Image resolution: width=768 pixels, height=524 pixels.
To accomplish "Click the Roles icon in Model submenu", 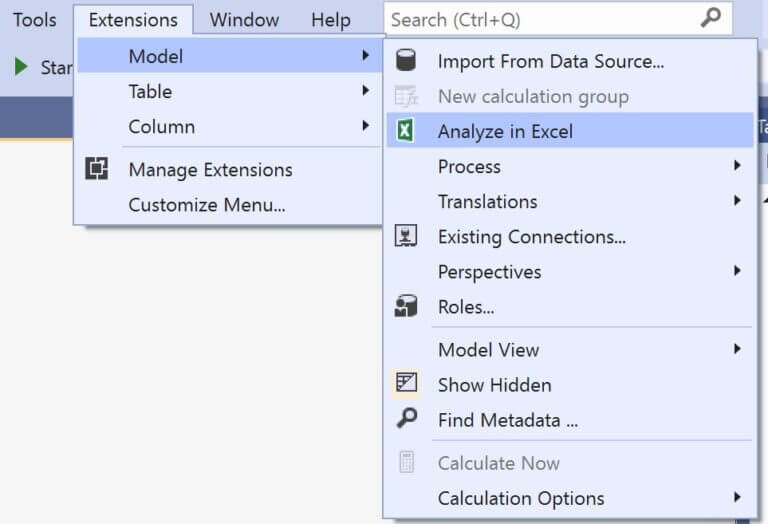I will (406, 307).
